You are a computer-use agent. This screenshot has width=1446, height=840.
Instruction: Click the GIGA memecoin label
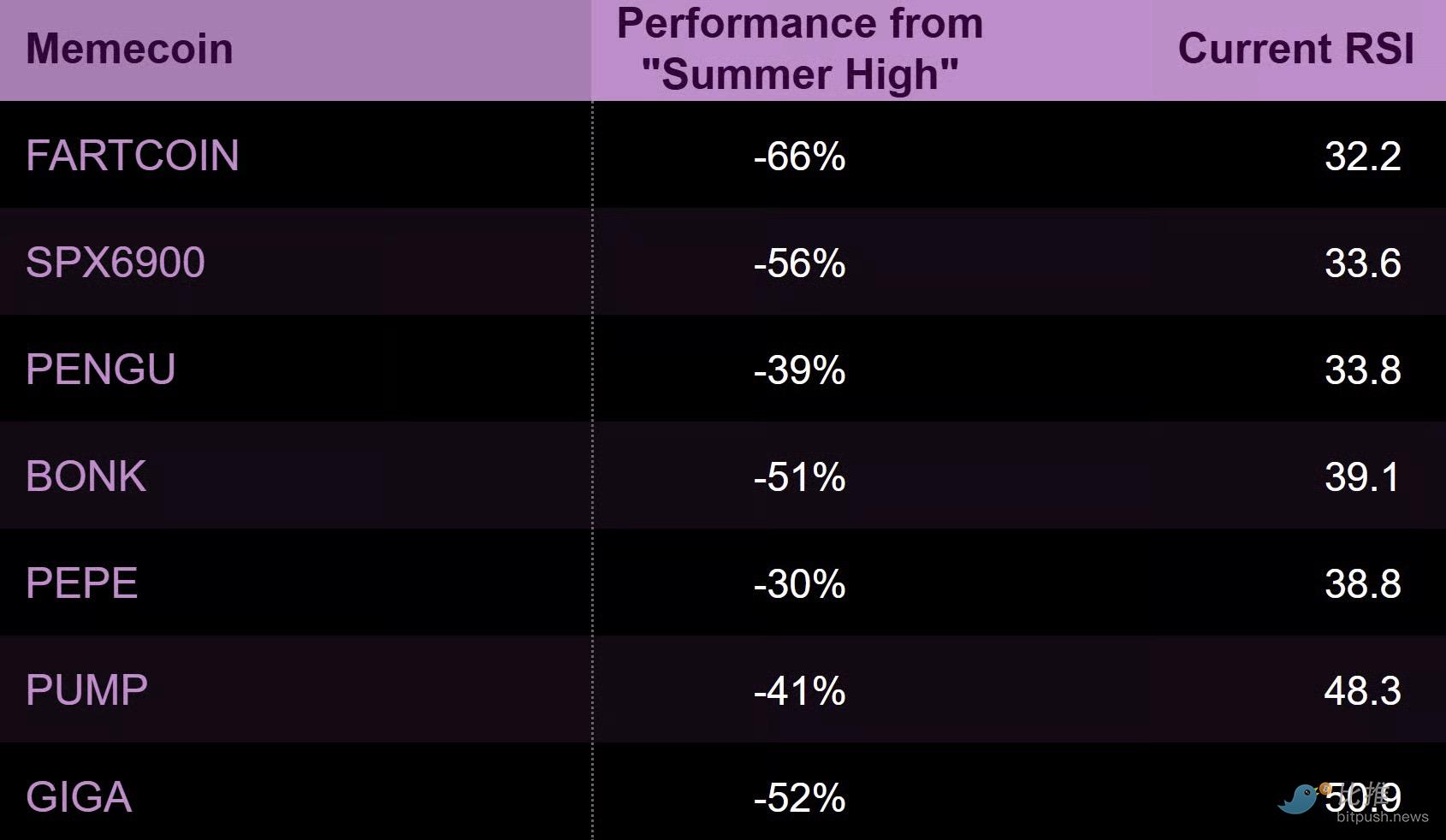tap(79, 797)
